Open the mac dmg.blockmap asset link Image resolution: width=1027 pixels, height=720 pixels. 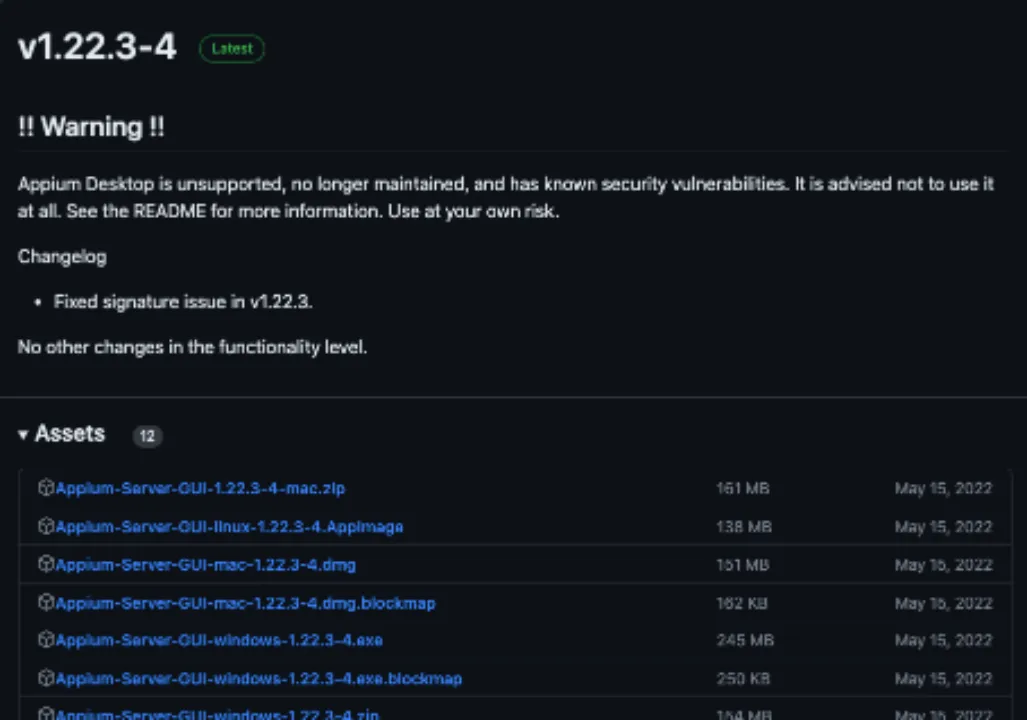245,603
